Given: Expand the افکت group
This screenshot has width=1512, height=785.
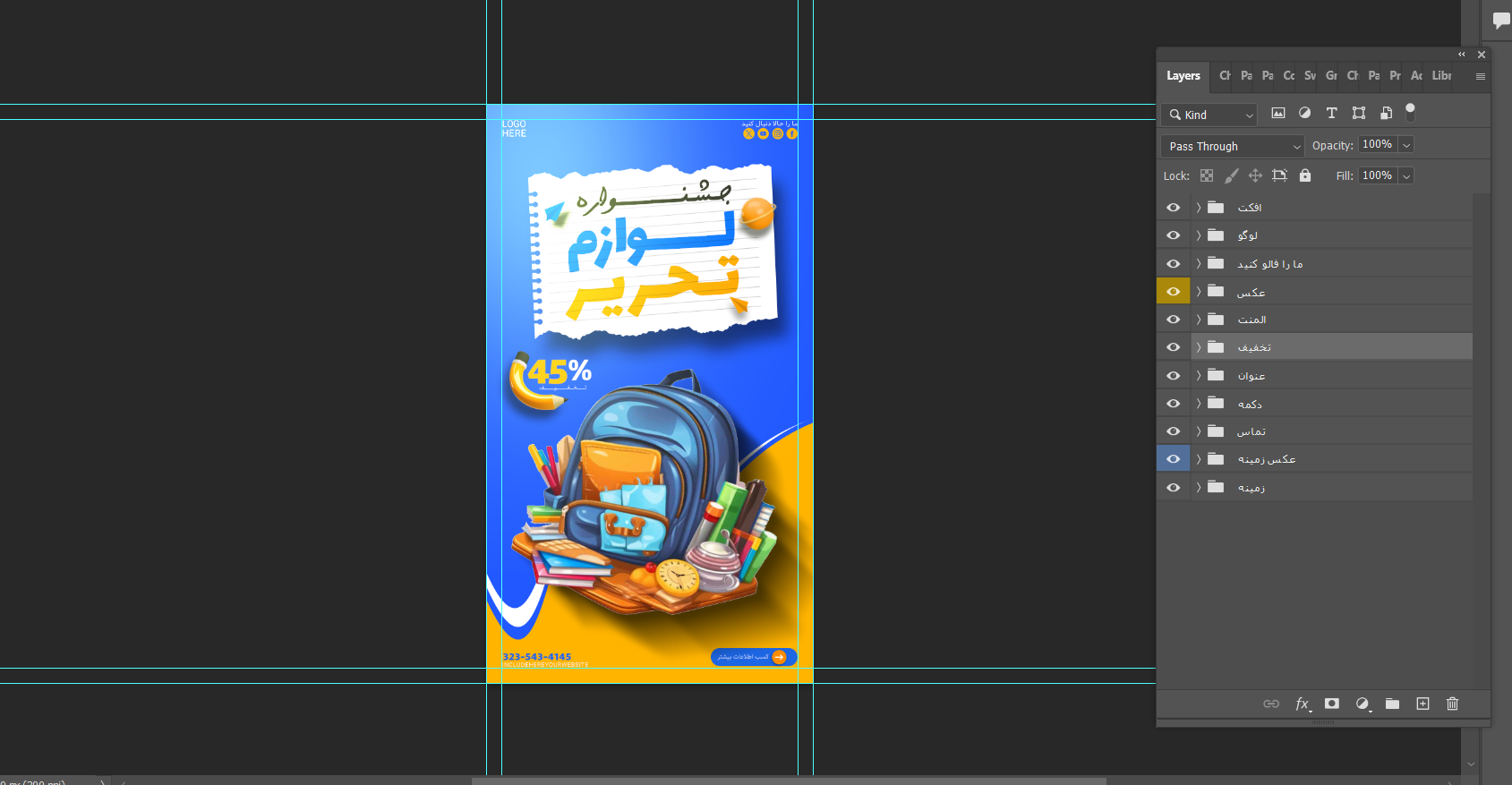Looking at the screenshot, I should 1199,207.
